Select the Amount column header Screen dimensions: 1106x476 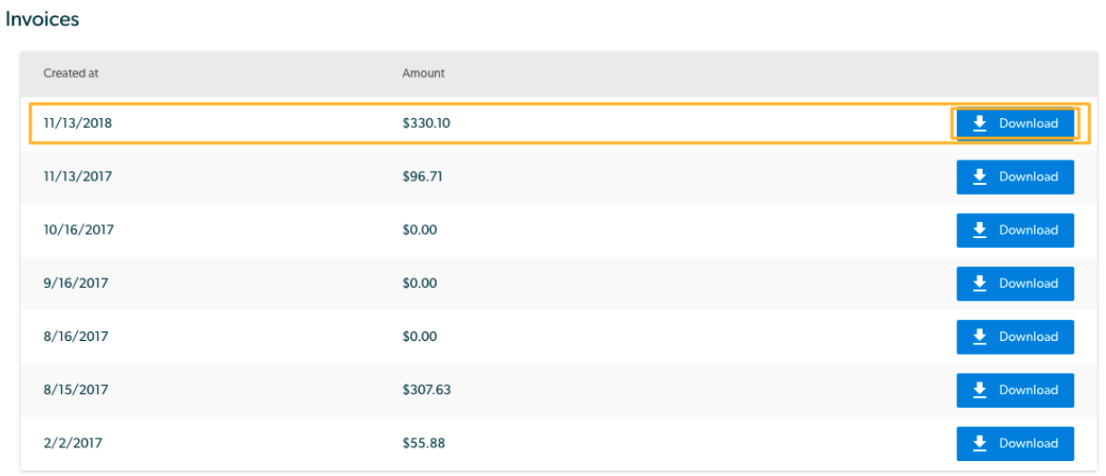(423, 73)
